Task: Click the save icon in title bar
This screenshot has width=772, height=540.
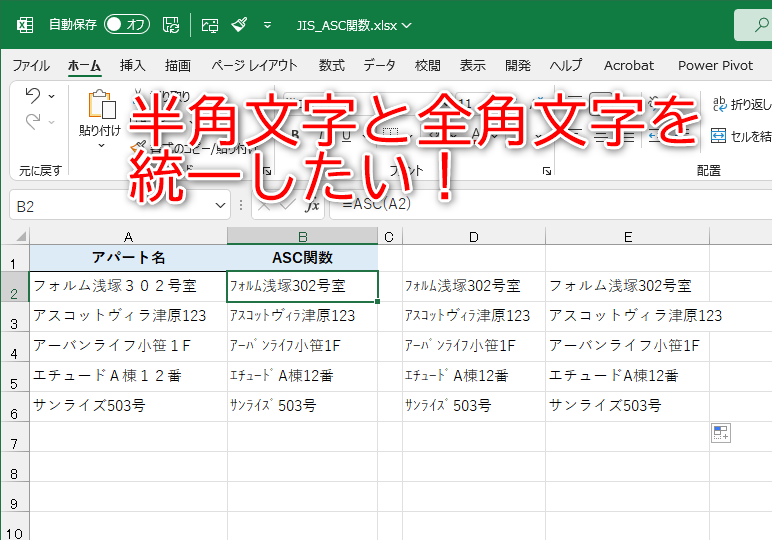Action: click(171, 25)
